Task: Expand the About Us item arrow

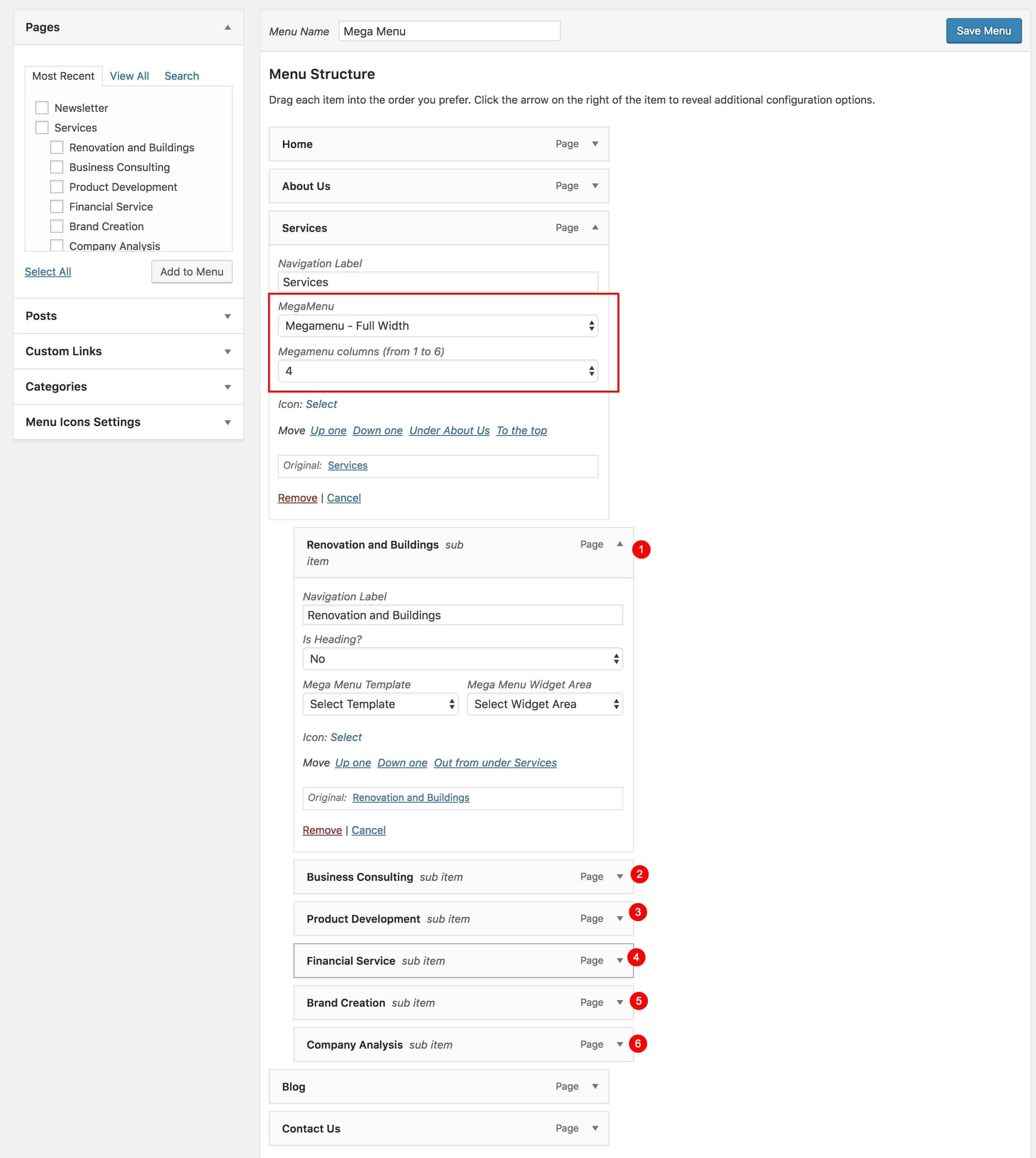Action: pos(595,186)
